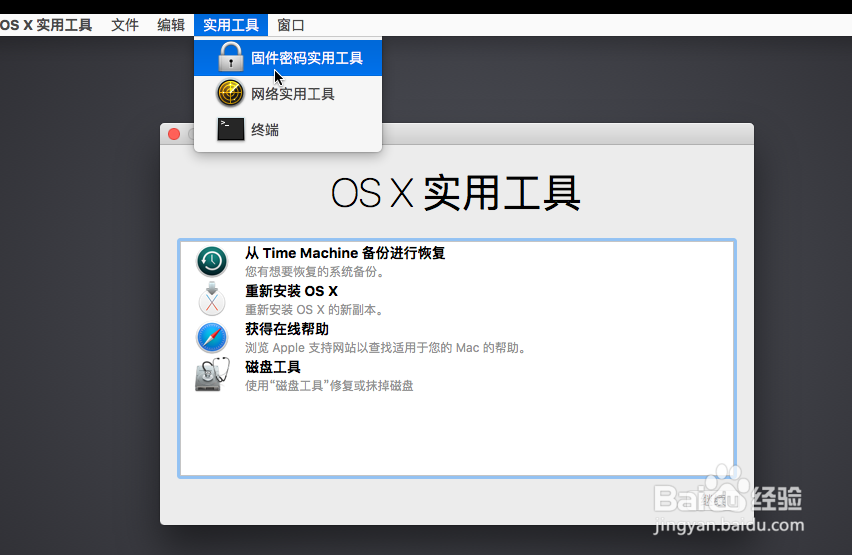Click description 使用“磁盘工具”修复或抹掉磁盘
852x555 pixels.
pyautogui.click(x=329, y=385)
